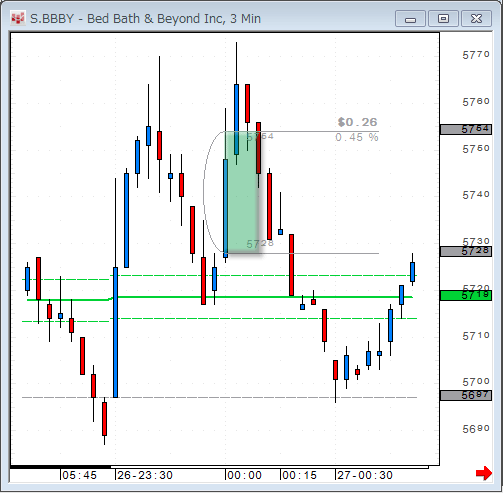503x493 pixels.
Task: Click the 5750 price scale label
Action: tap(476, 149)
